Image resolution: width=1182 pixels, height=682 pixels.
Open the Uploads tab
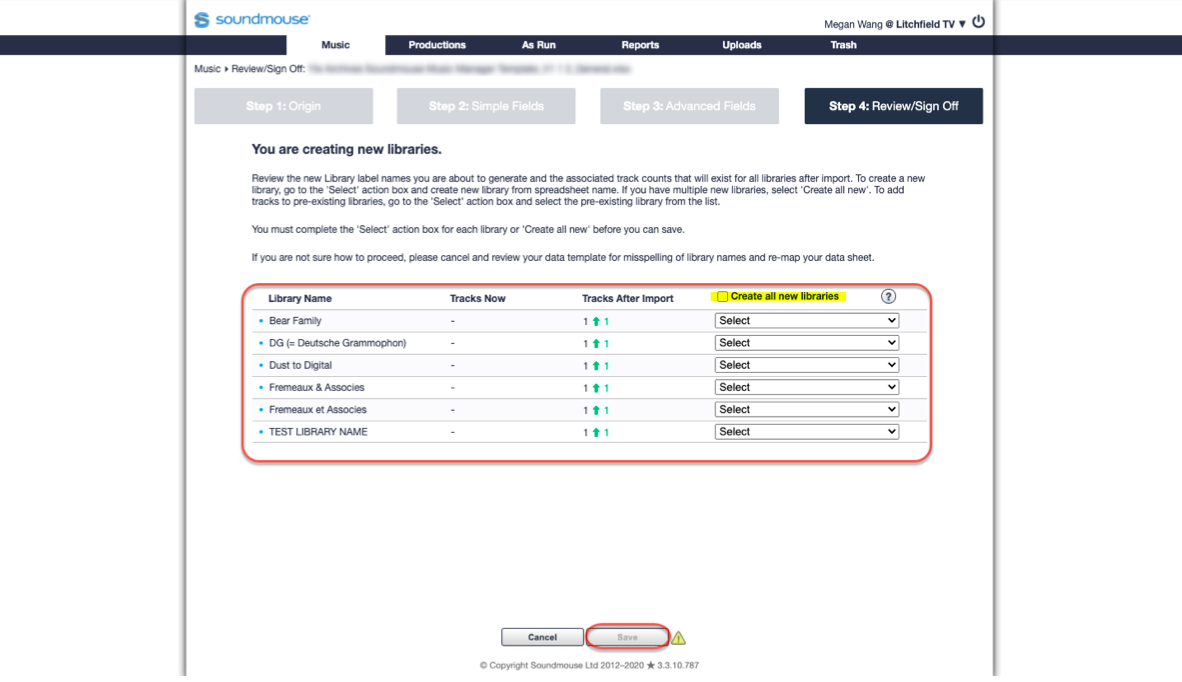point(742,45)
